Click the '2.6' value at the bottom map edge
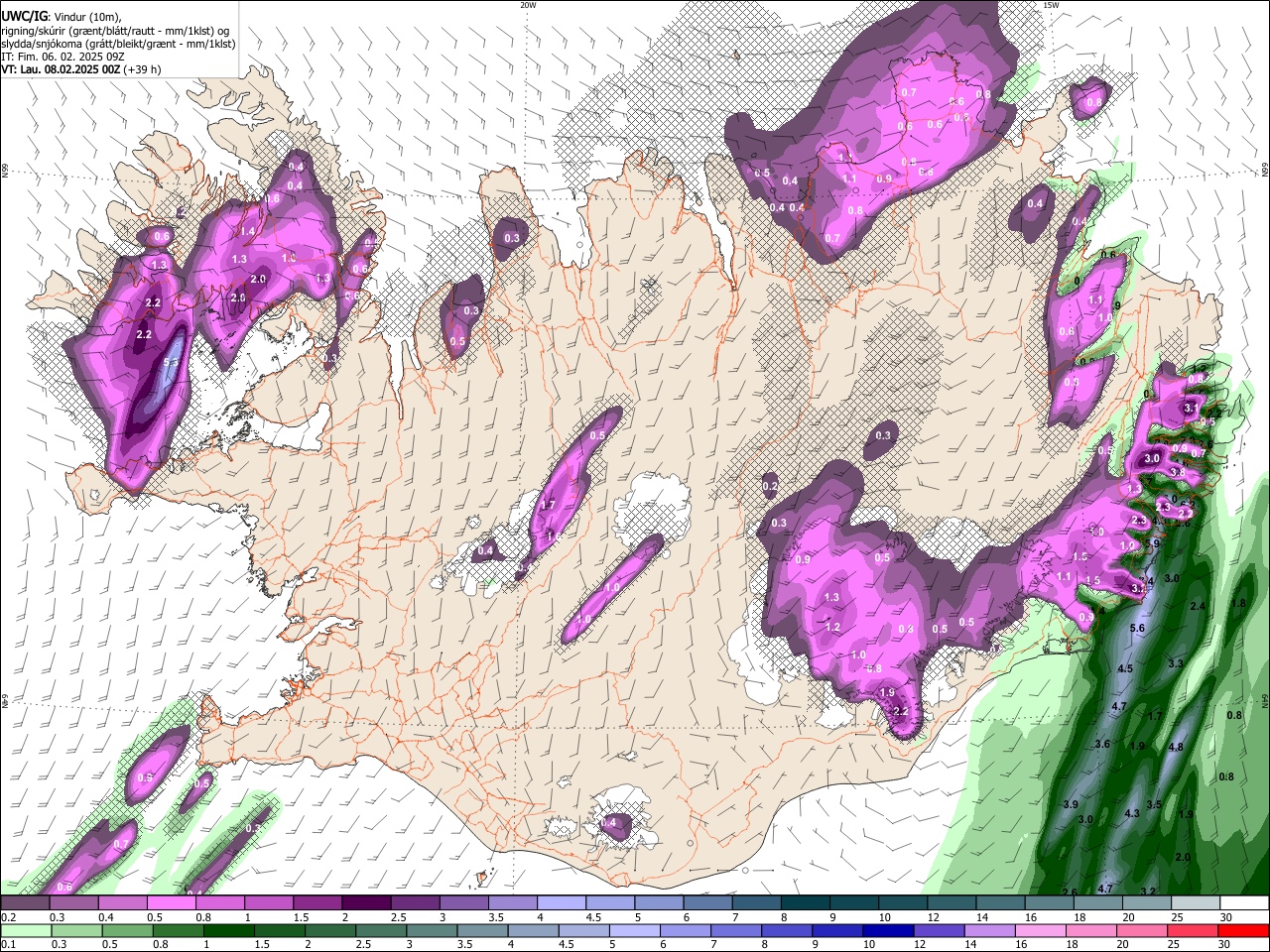This screenshot has width=1270, height=952. 1070,892
